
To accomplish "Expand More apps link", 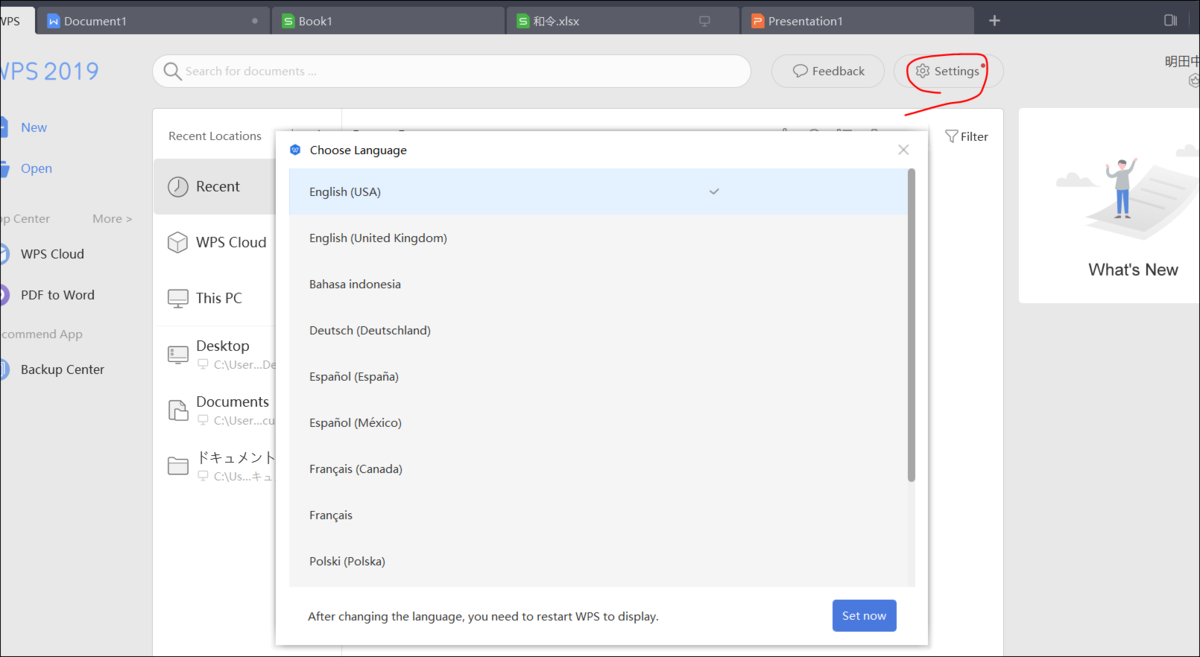I will click(x=112, y=219).
